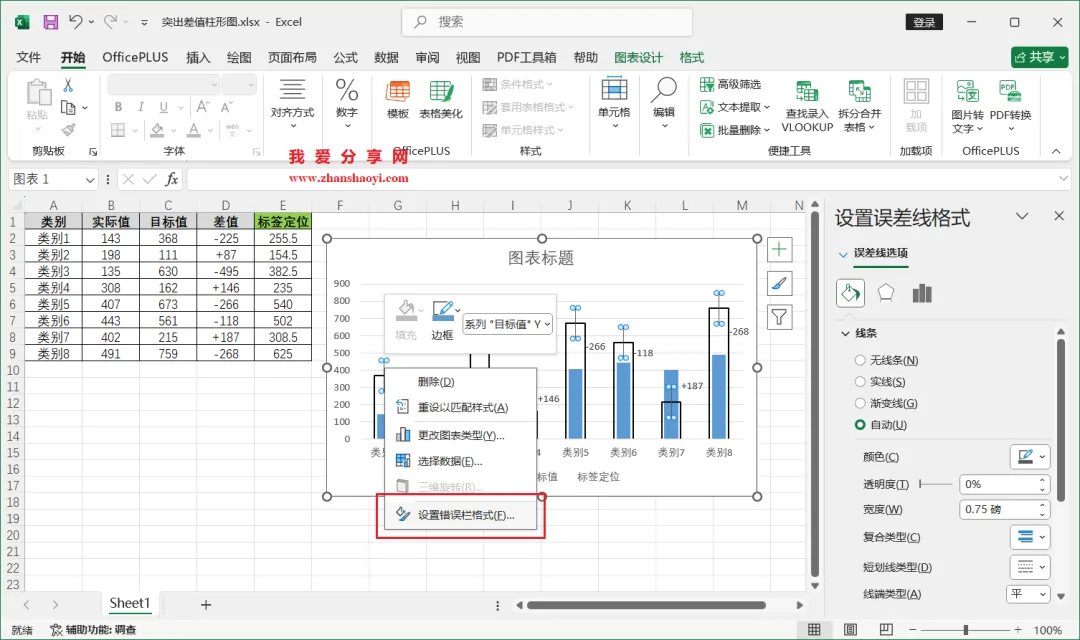Switch to Page Layout view icon
The height and width of the screenshot is (640, 1080).
(x=850, y=629)
